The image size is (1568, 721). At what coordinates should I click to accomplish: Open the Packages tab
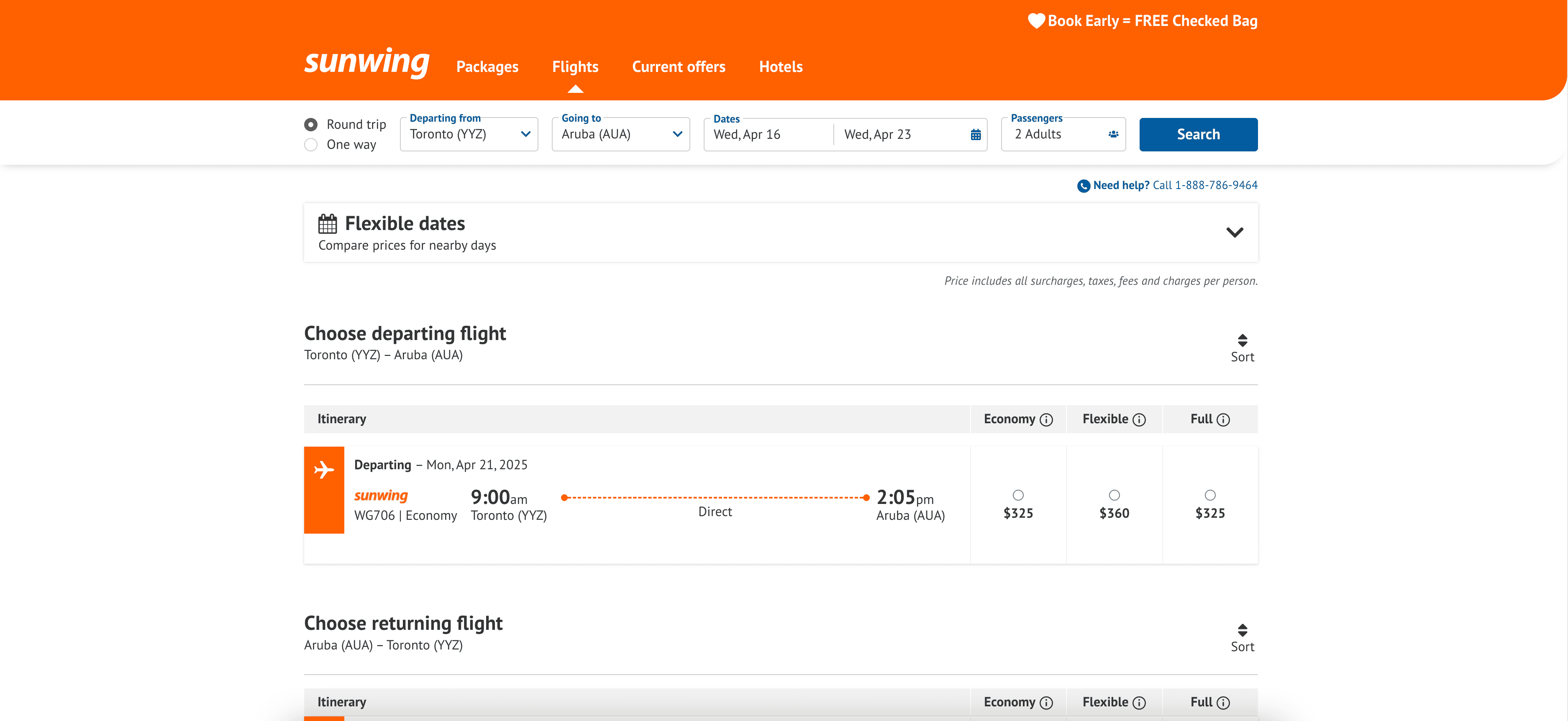(x=487, y=67)
